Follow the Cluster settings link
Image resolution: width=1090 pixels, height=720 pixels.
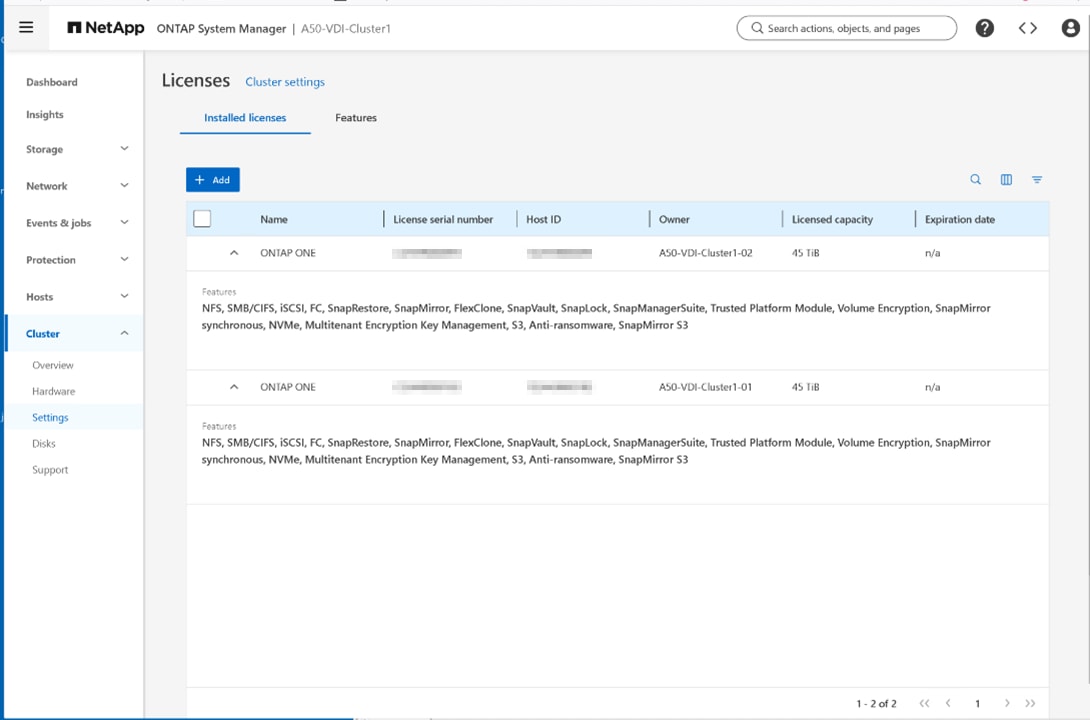285,82
